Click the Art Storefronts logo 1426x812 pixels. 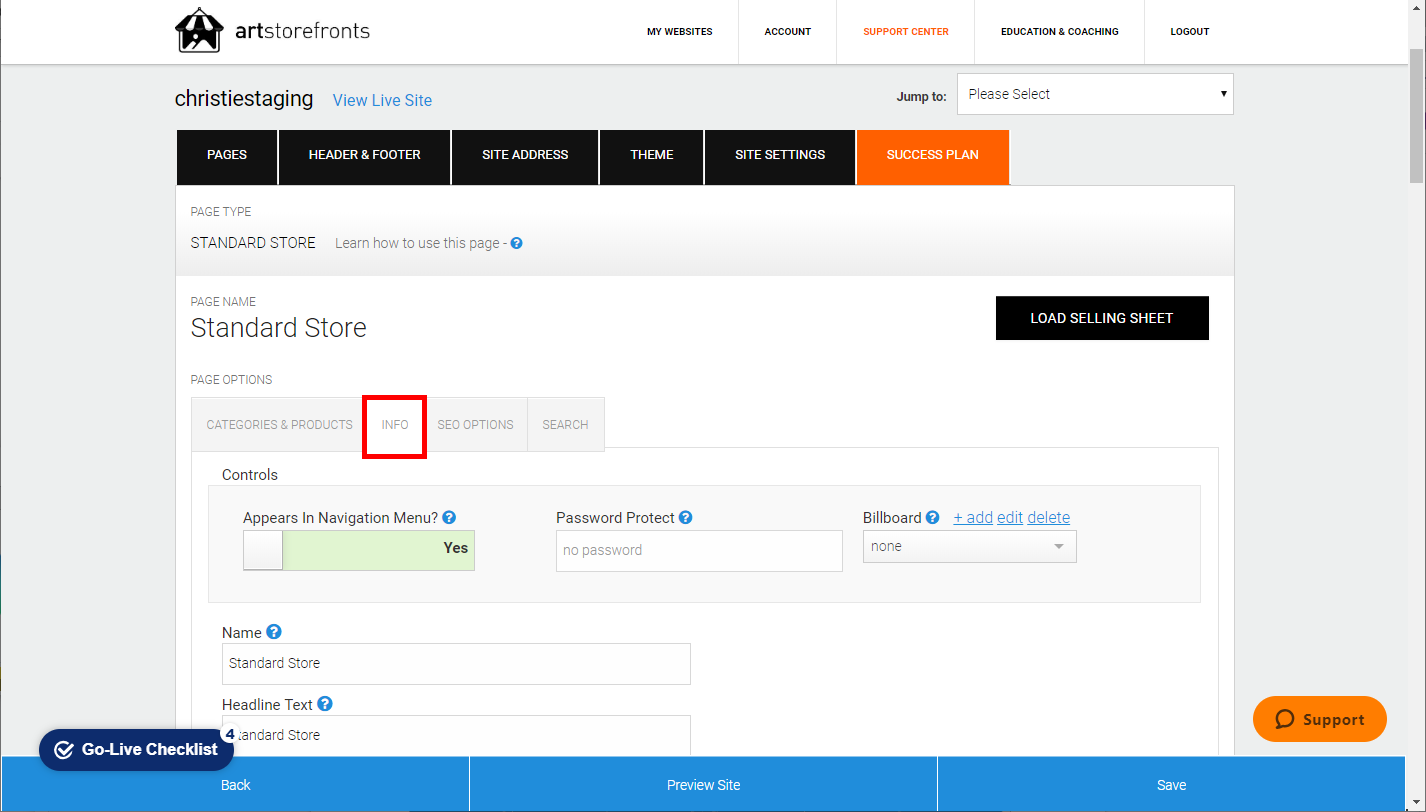click(272, 31)
